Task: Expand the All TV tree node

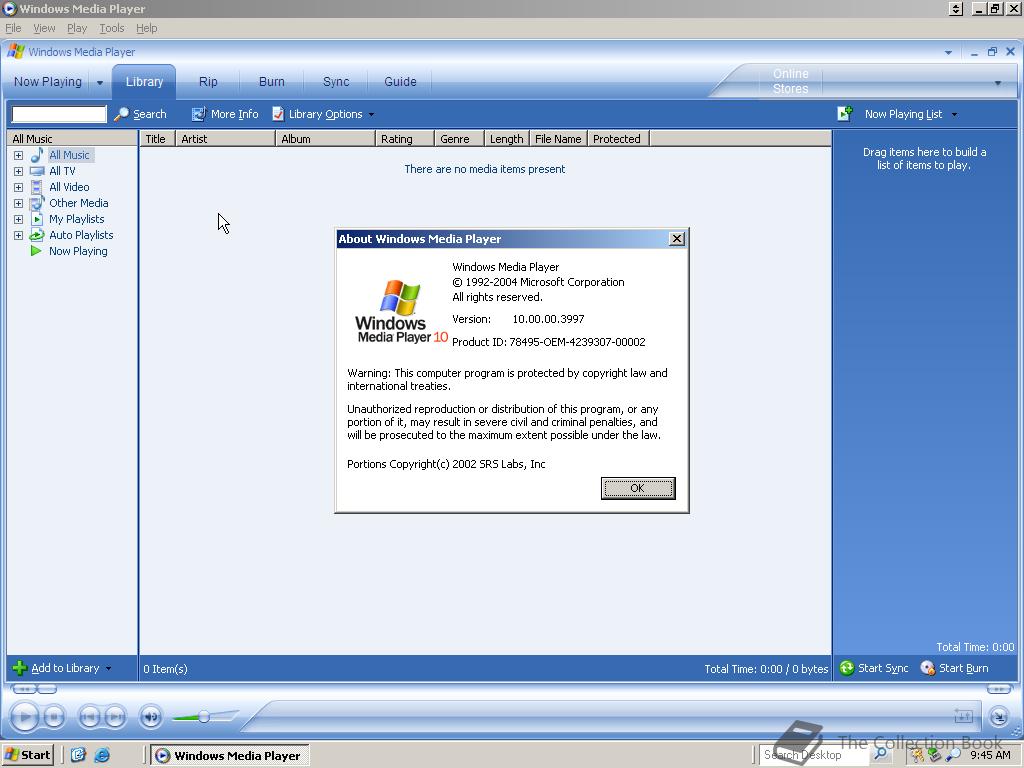Action: [x=18, y=171]
